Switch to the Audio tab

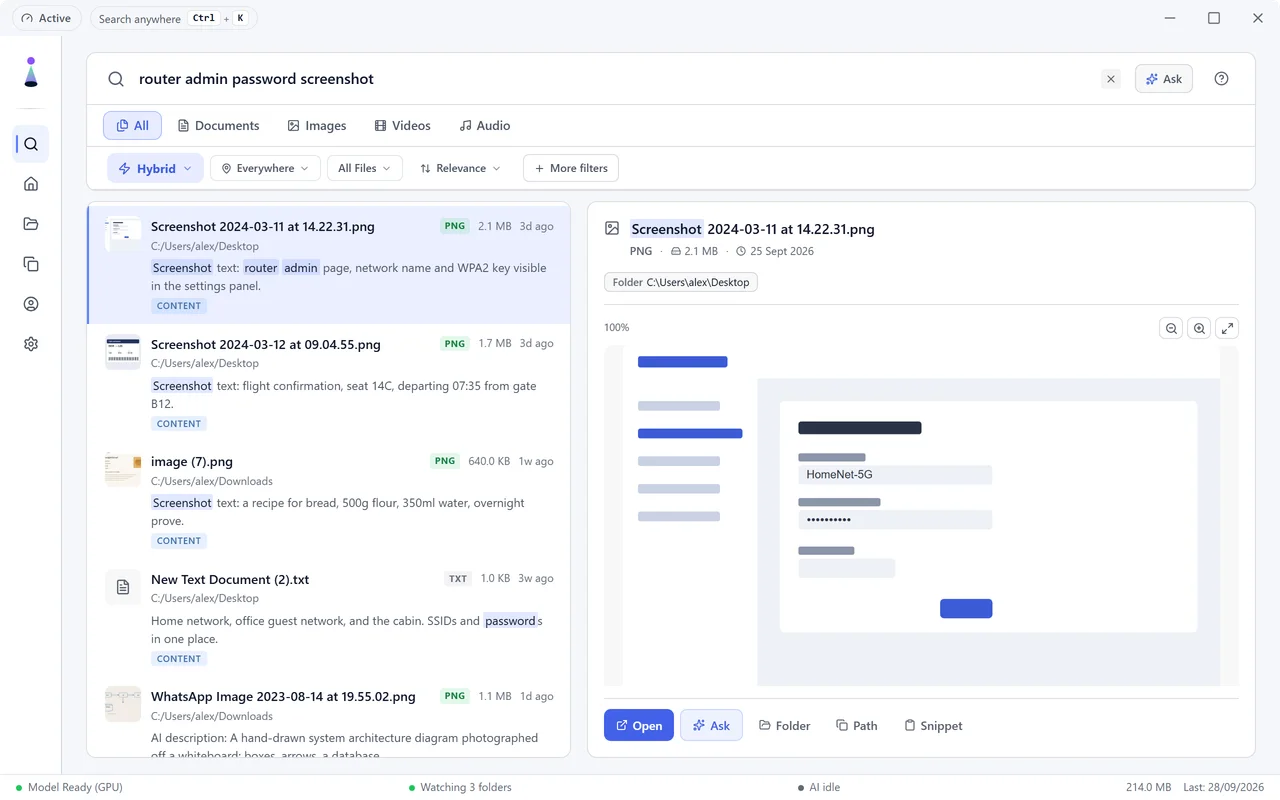coord(485,125)
